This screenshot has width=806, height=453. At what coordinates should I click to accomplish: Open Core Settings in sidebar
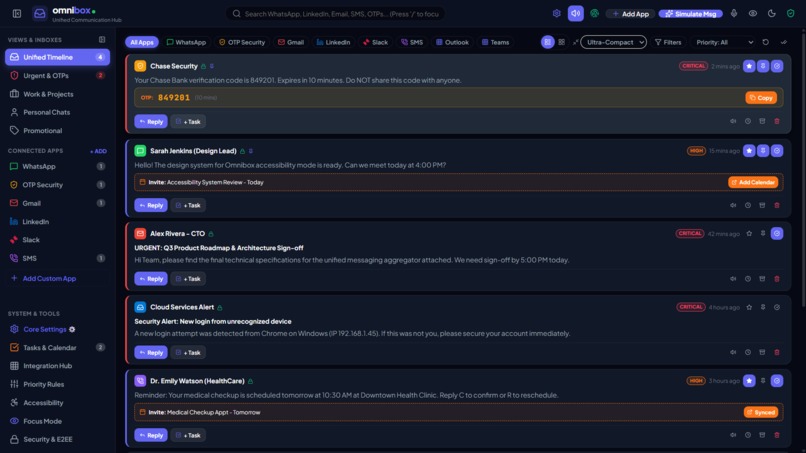[57, 329]
